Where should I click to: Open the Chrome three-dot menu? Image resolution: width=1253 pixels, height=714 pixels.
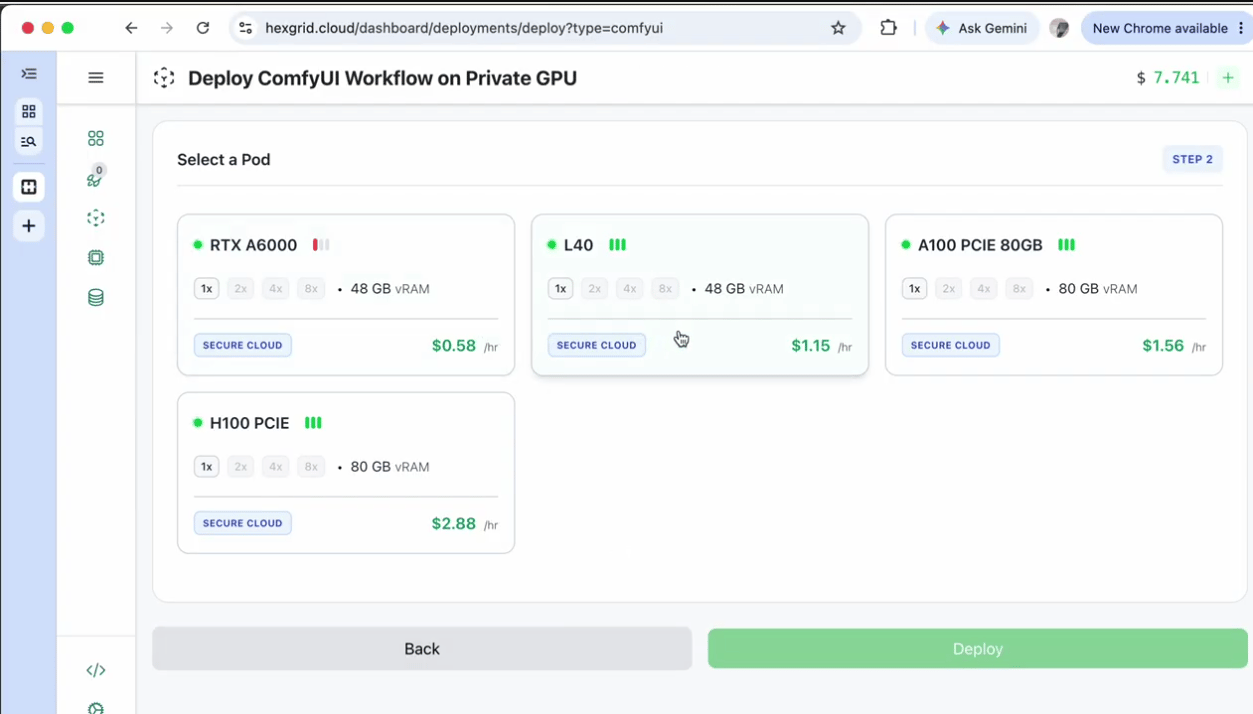click(1241, 28)
